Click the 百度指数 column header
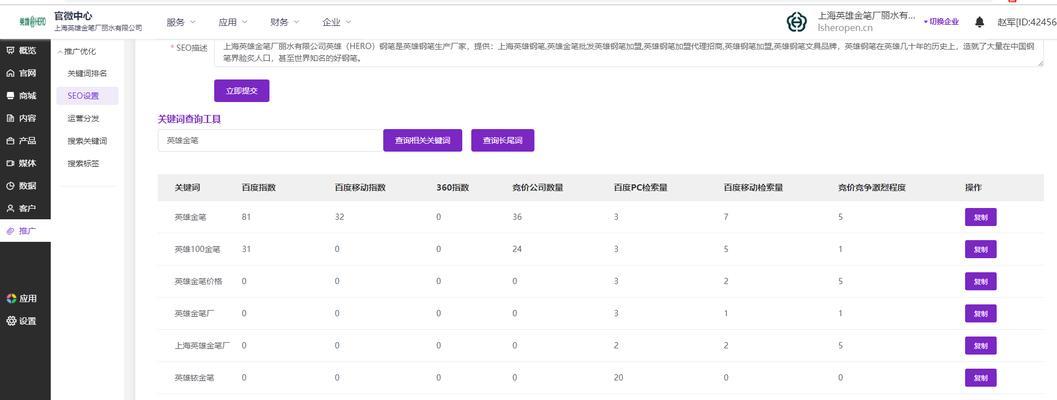 point(258,188)
